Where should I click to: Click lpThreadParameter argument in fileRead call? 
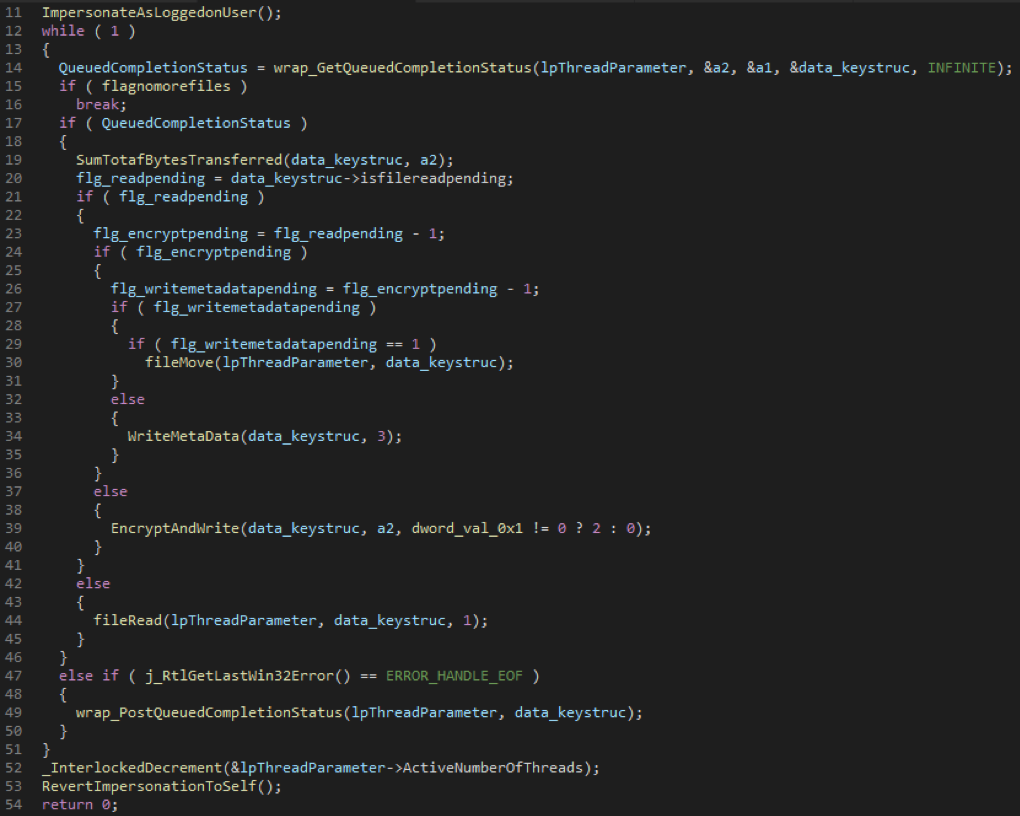point(243,620)
